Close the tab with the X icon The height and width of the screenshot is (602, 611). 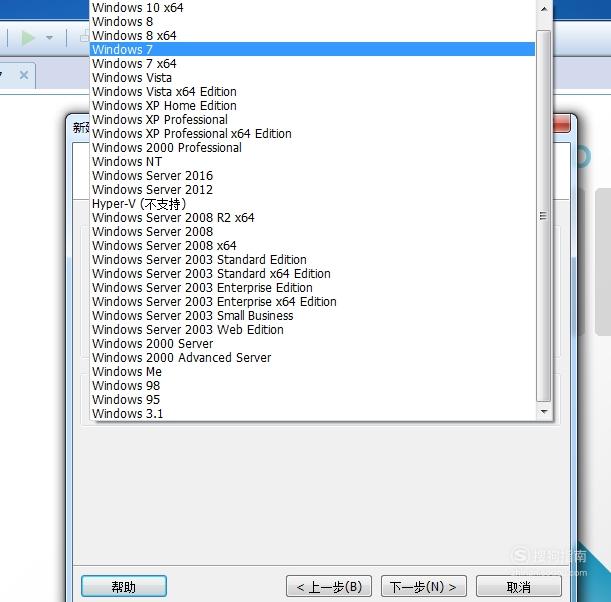[x=24, y=75]
